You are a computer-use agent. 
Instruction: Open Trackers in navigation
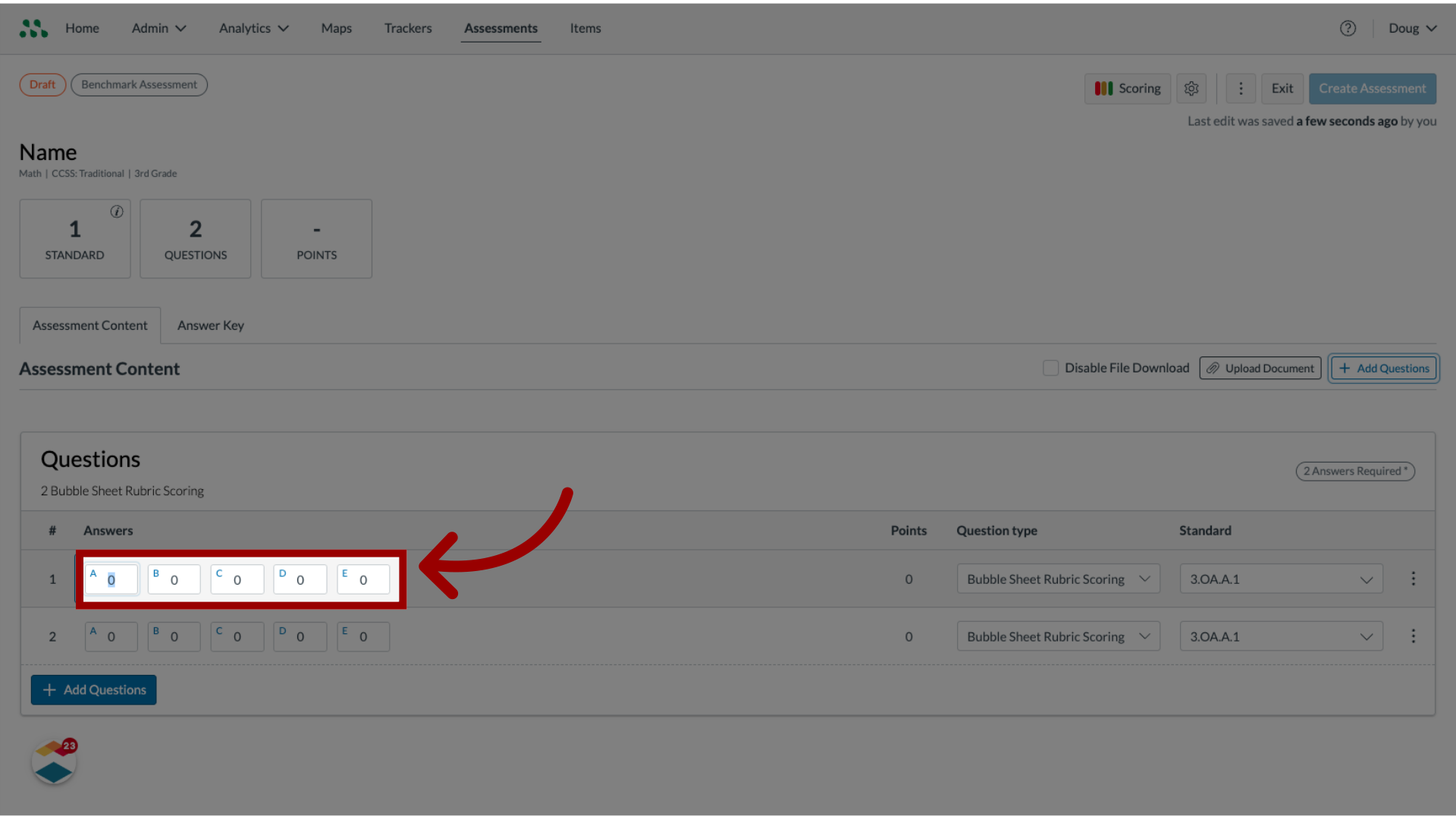click(408, 28)
